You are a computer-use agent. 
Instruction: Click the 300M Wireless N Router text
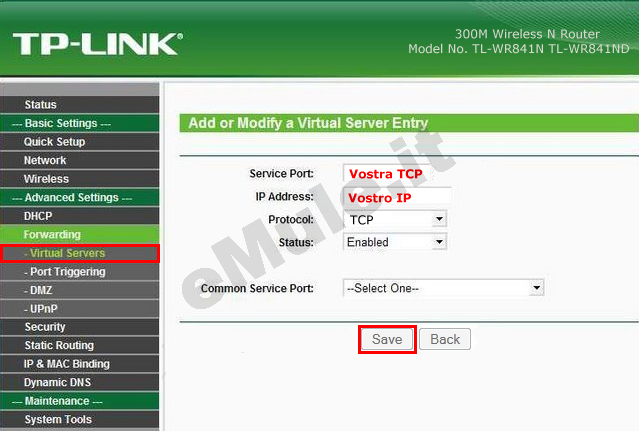tap(527, 34)
